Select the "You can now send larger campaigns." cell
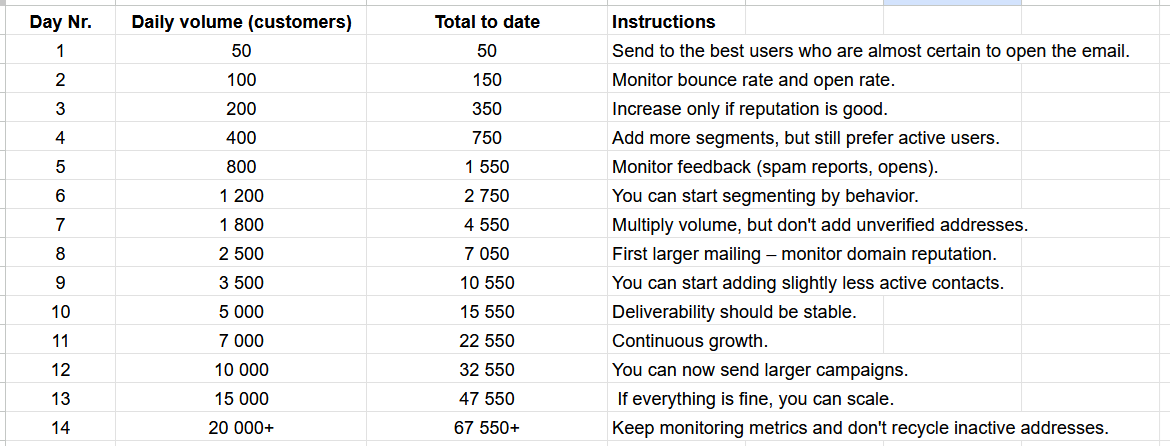The width and height of the screenshot is (1170, 446). click(760, 370)
